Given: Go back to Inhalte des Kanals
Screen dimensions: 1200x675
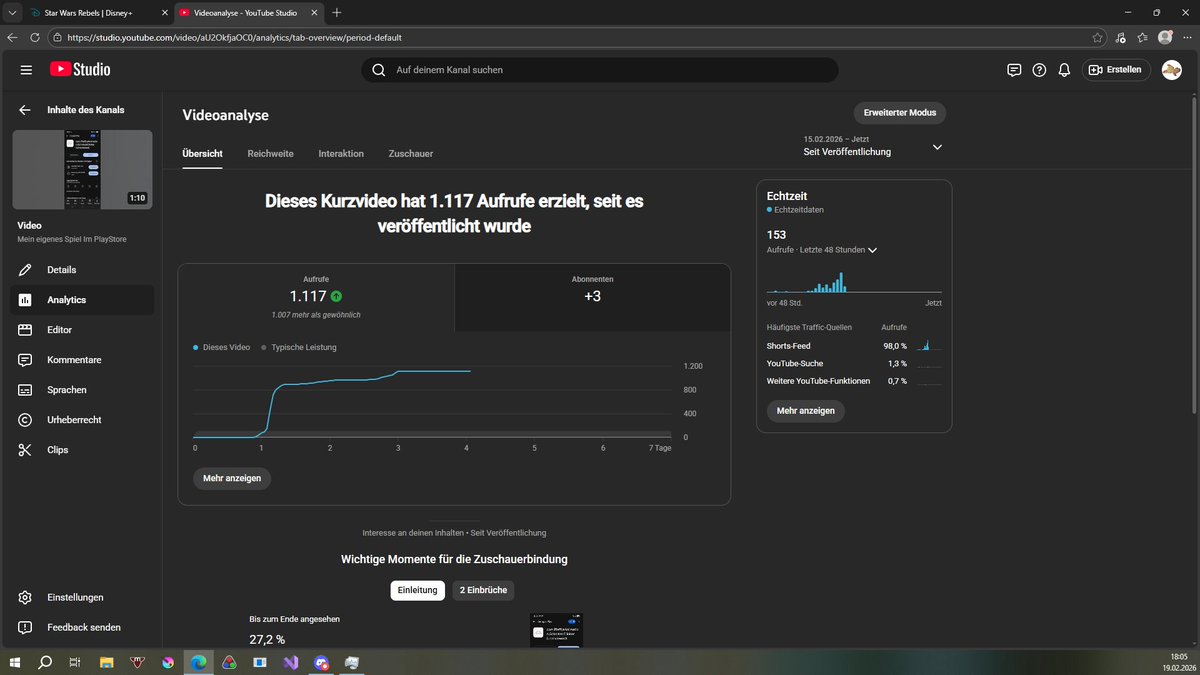Looking at the screenshot, I should pyautogui.click(x=25, y=110).
